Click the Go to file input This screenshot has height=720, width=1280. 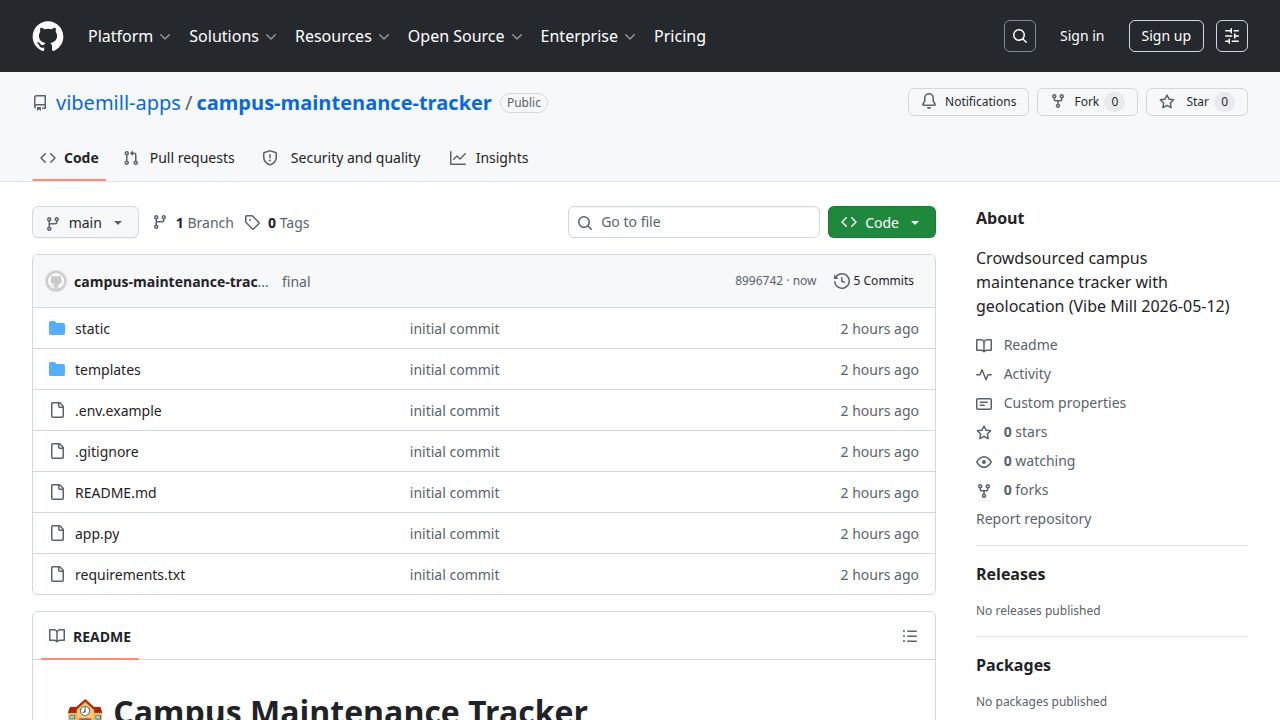click(694, 222)
